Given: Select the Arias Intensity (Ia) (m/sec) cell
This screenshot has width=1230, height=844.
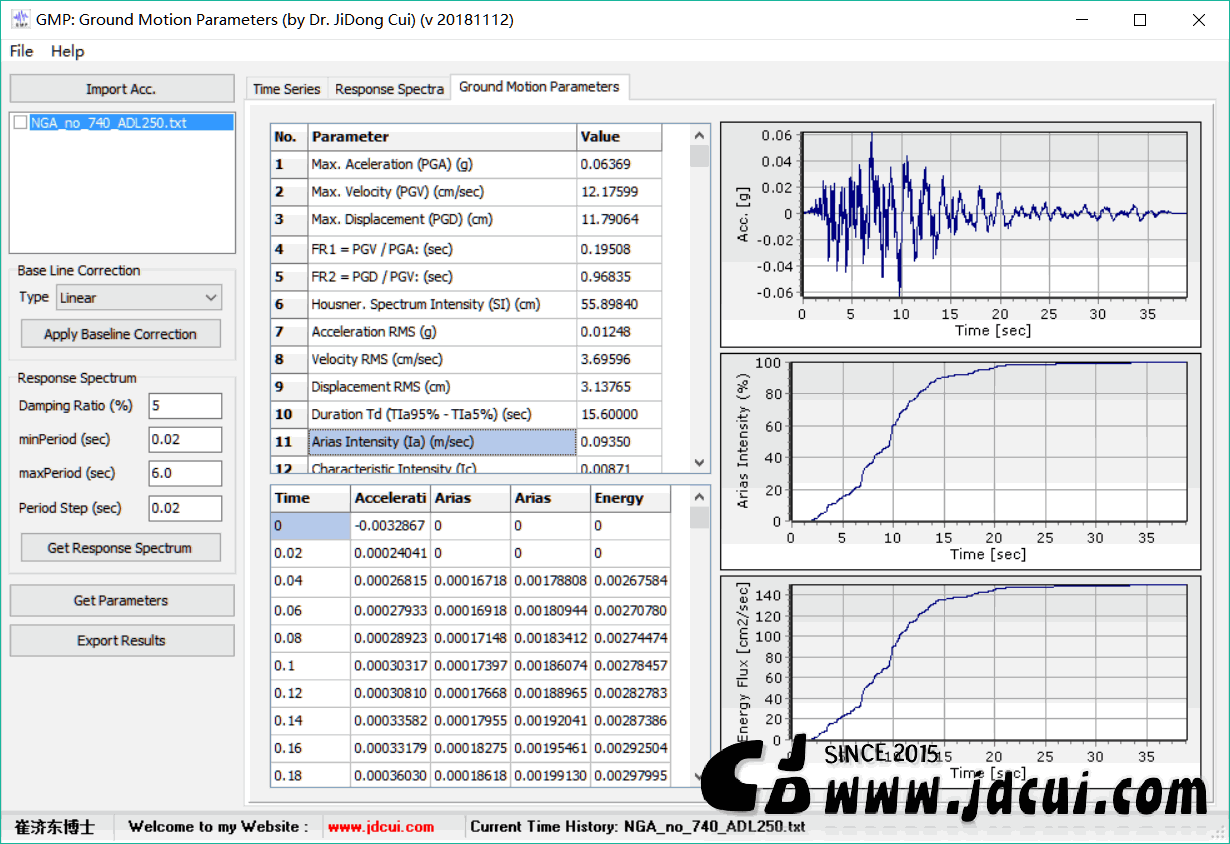Looking at the screenshot, I should coord(442,441).
